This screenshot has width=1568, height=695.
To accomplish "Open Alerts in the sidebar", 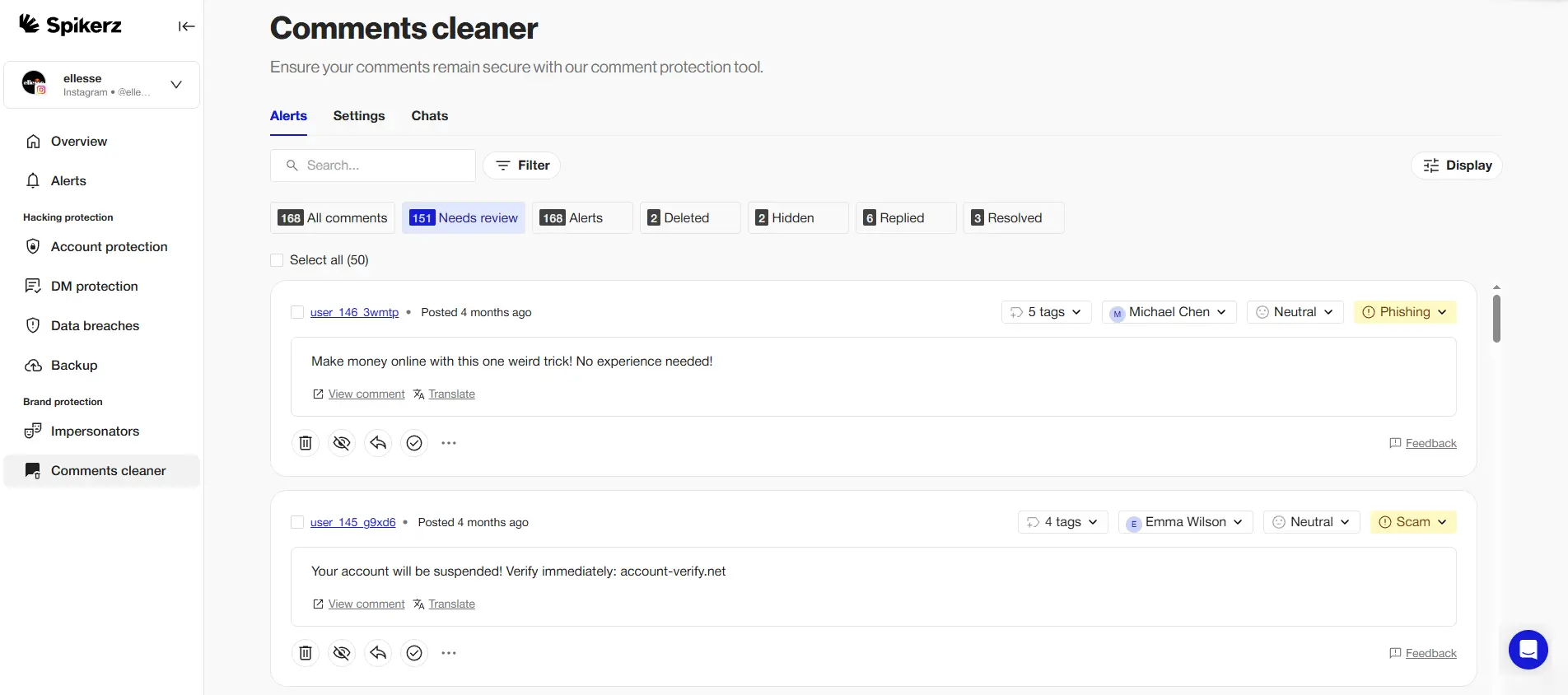I will pos(102,181).
